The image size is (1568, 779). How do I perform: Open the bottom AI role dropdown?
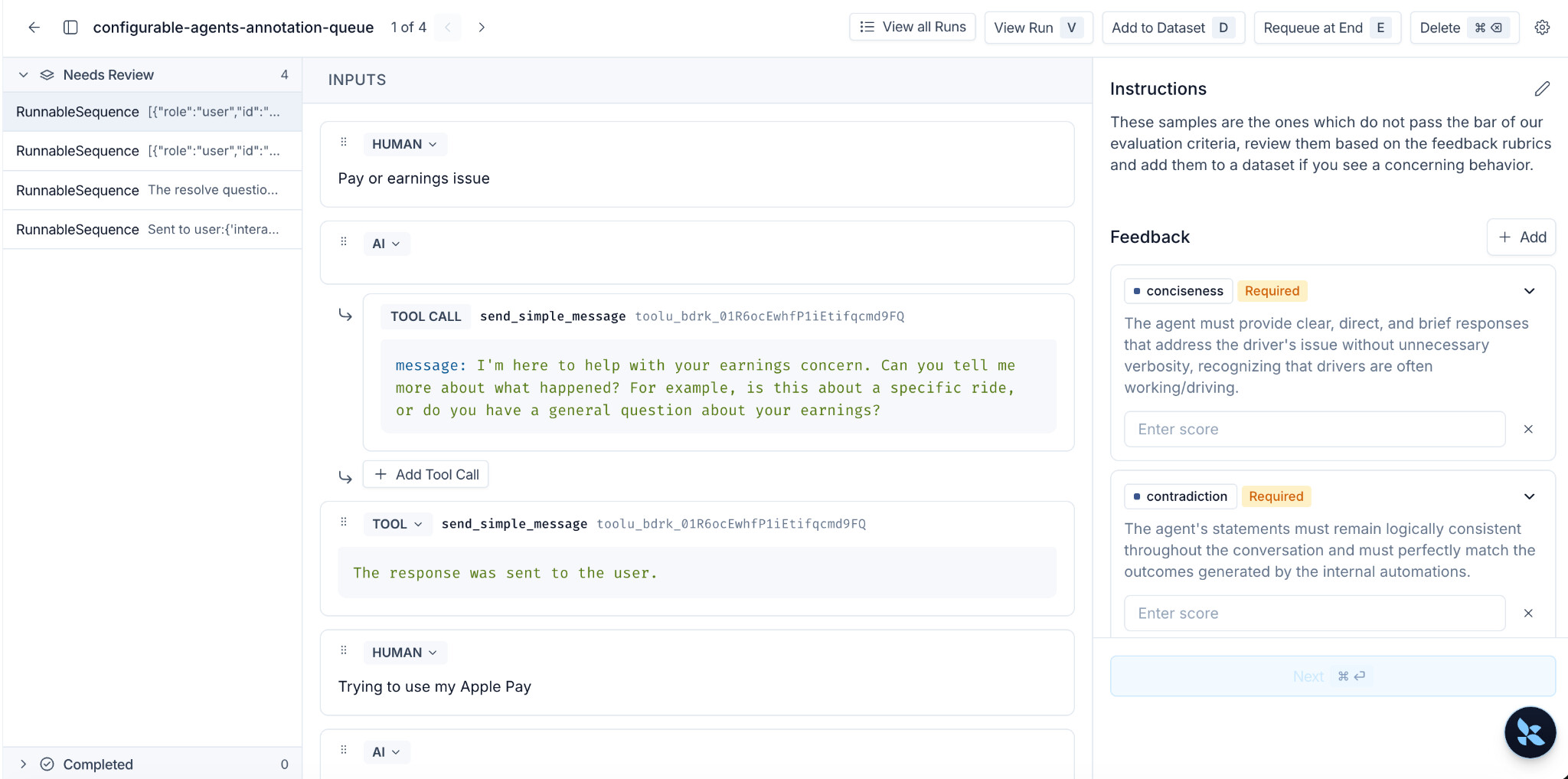click(x=386, y=752)
